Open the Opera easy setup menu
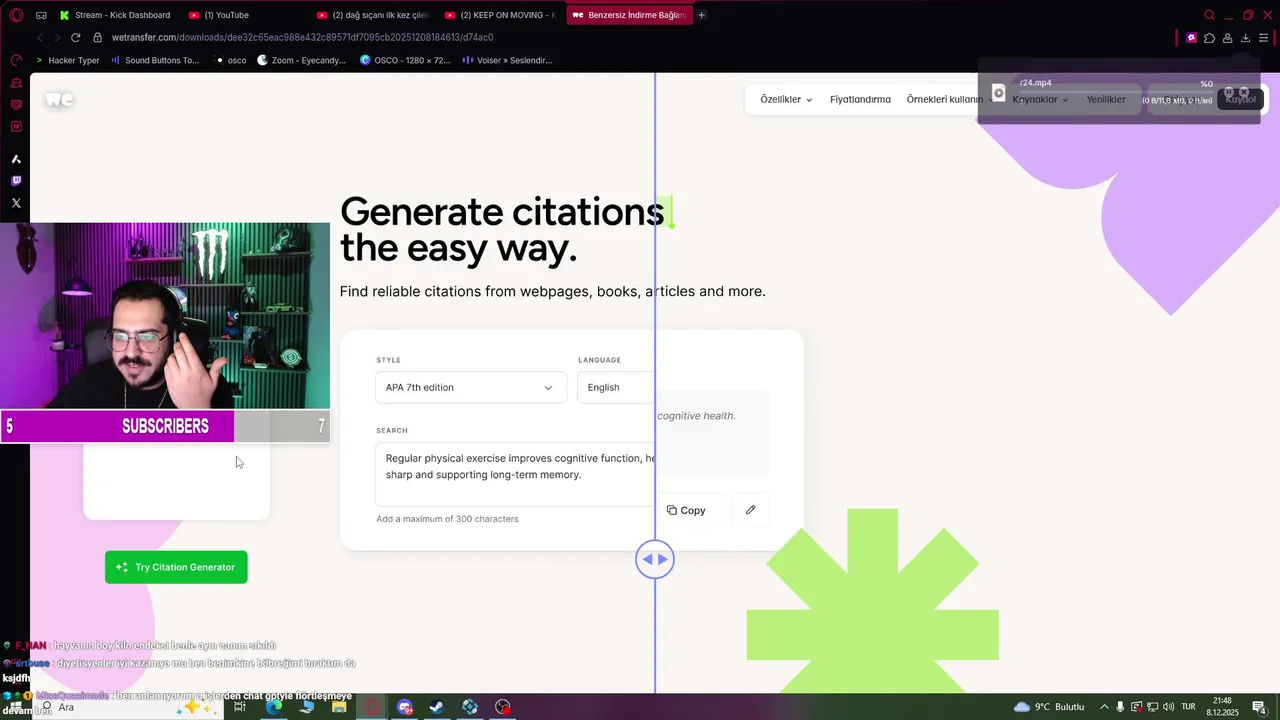Screen dimensions: 1280x720 pyautogui.click(x=1263, y=38)
